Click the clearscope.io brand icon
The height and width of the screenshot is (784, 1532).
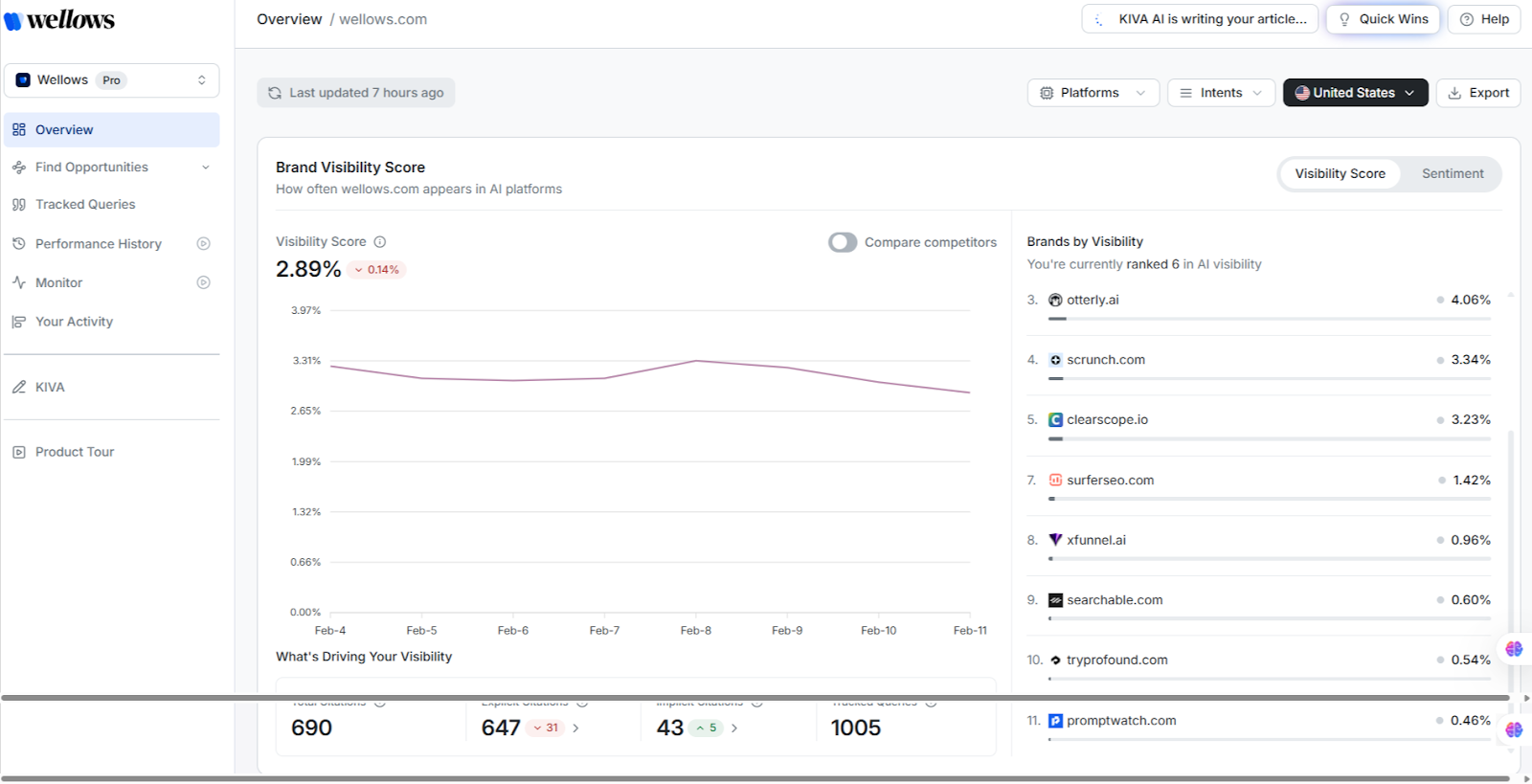click(1055, 420)
